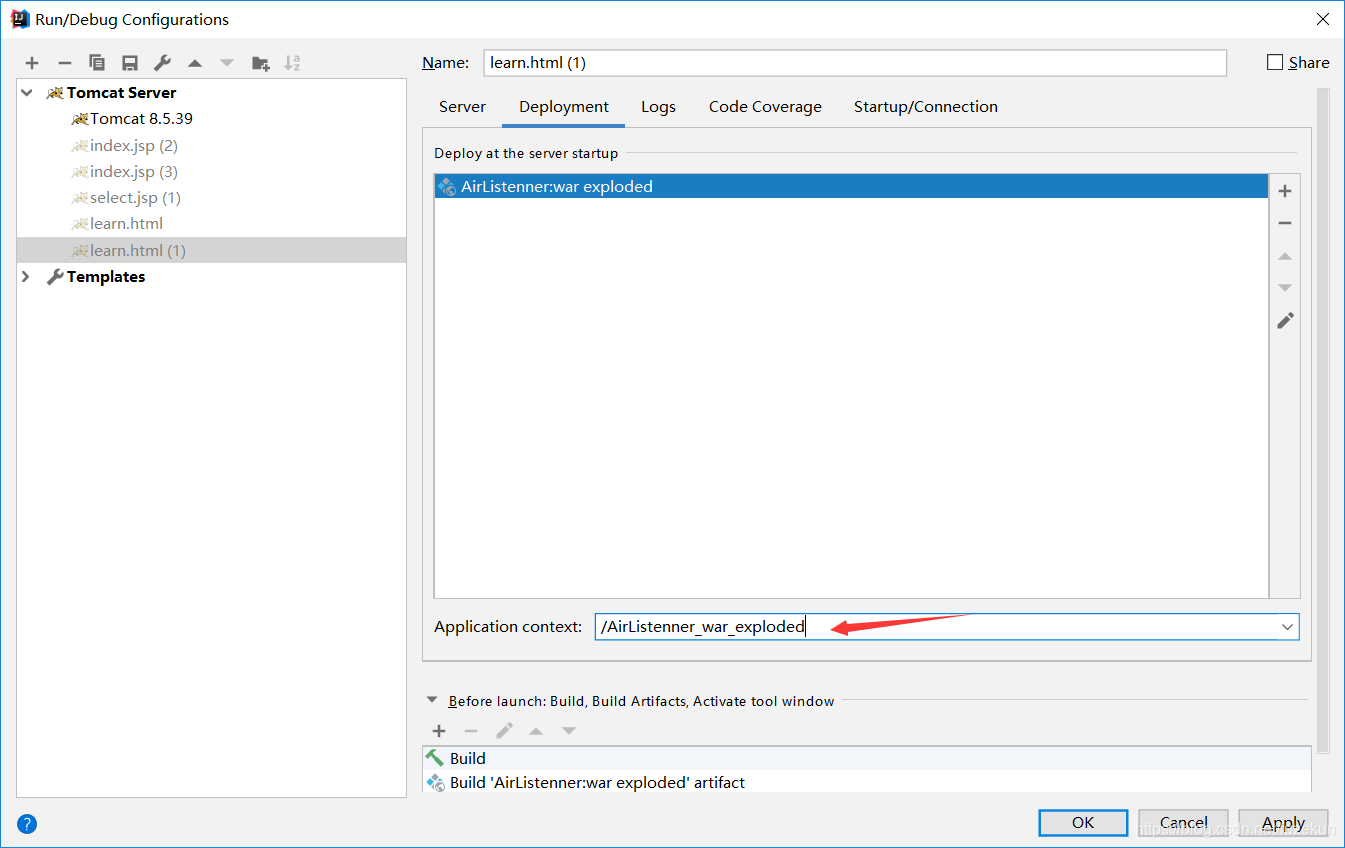Image resolution: width=1345 pixels, height=848 pixels.
Task: Select Build 'AirListenner:war exploded' artifact row
Action: coord(866,782)
